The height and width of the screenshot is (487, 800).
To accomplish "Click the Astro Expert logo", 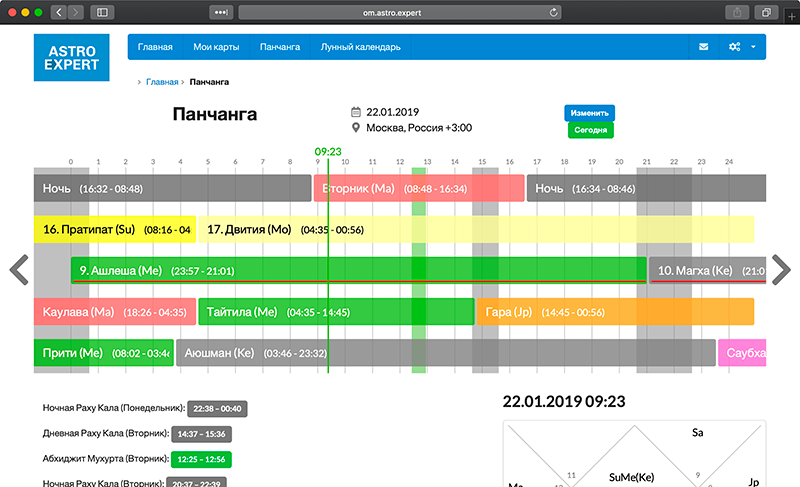I will (x=73, y=57).
